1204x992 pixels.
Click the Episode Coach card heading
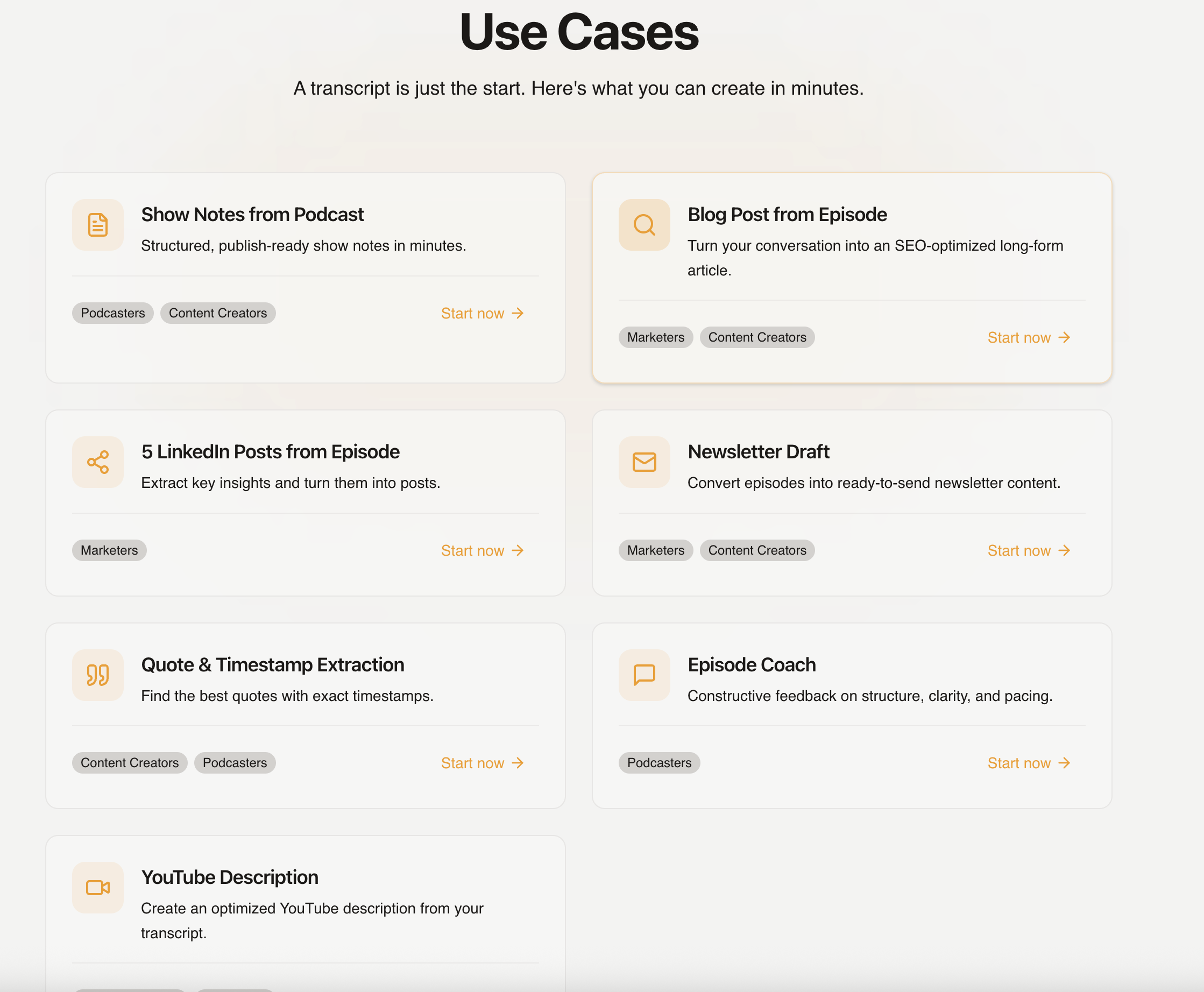click(x=751, y=664)
